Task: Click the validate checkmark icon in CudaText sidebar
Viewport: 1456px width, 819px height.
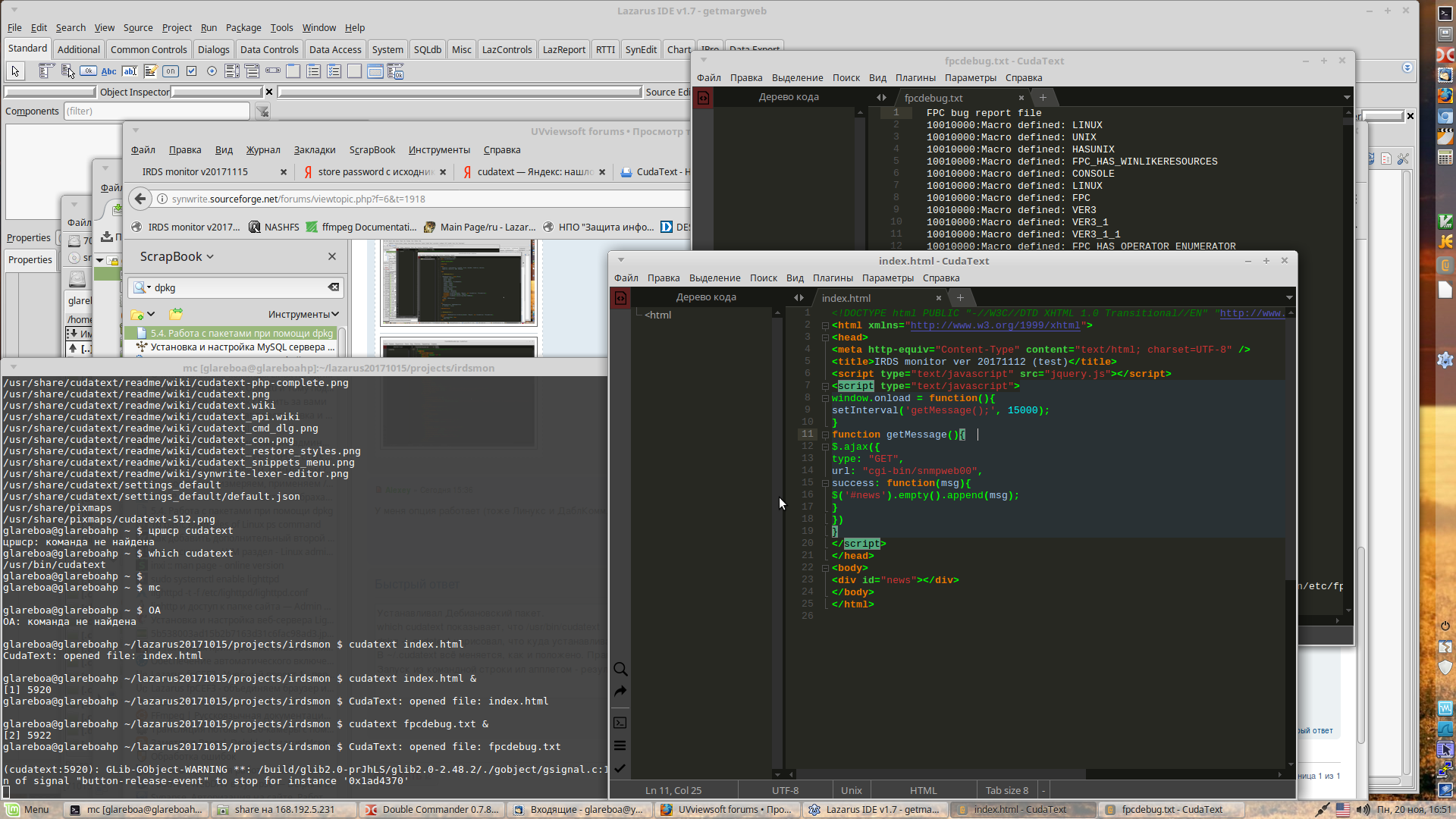Action: [x=620, y=768]
